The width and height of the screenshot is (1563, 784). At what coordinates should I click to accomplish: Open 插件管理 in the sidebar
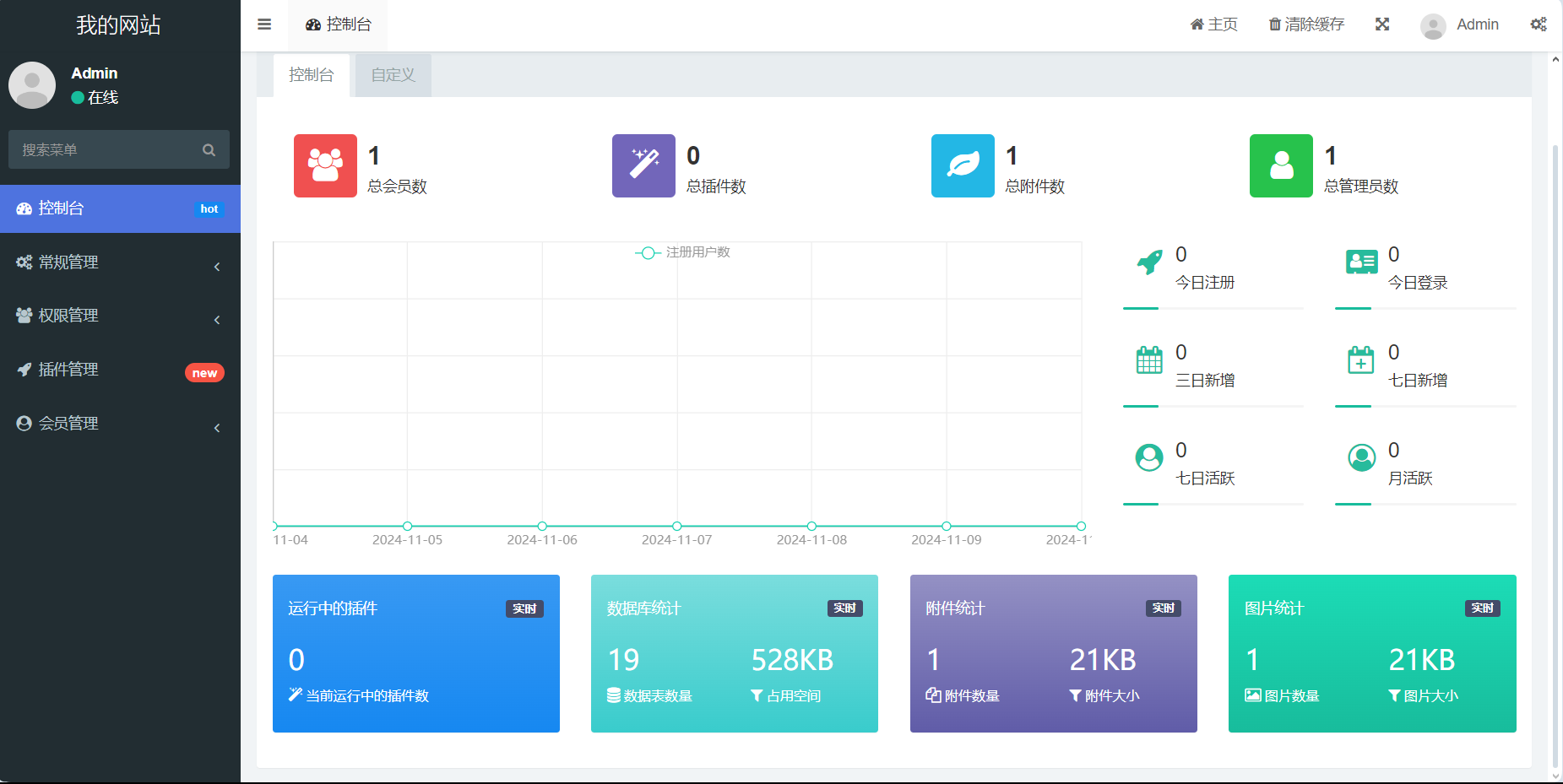click(x=120, y=370)
